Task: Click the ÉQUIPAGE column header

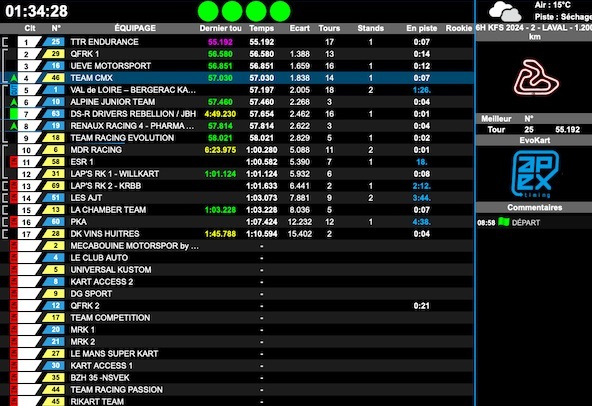Action: (135, 28)
